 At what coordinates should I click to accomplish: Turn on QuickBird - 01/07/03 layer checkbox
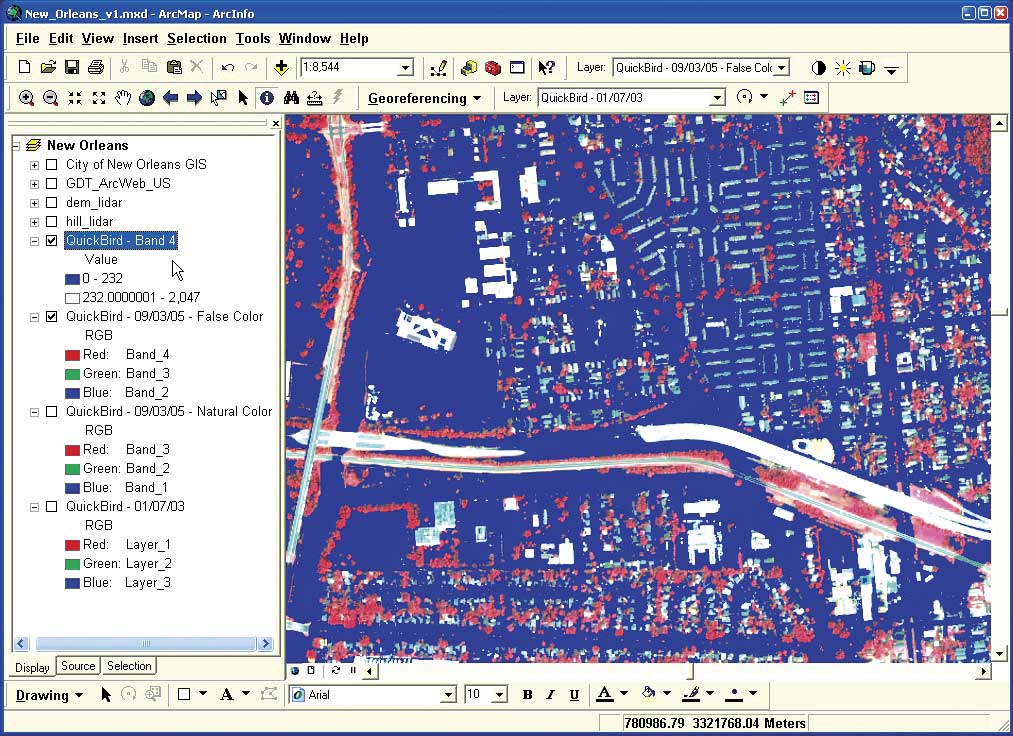(52, 507)
